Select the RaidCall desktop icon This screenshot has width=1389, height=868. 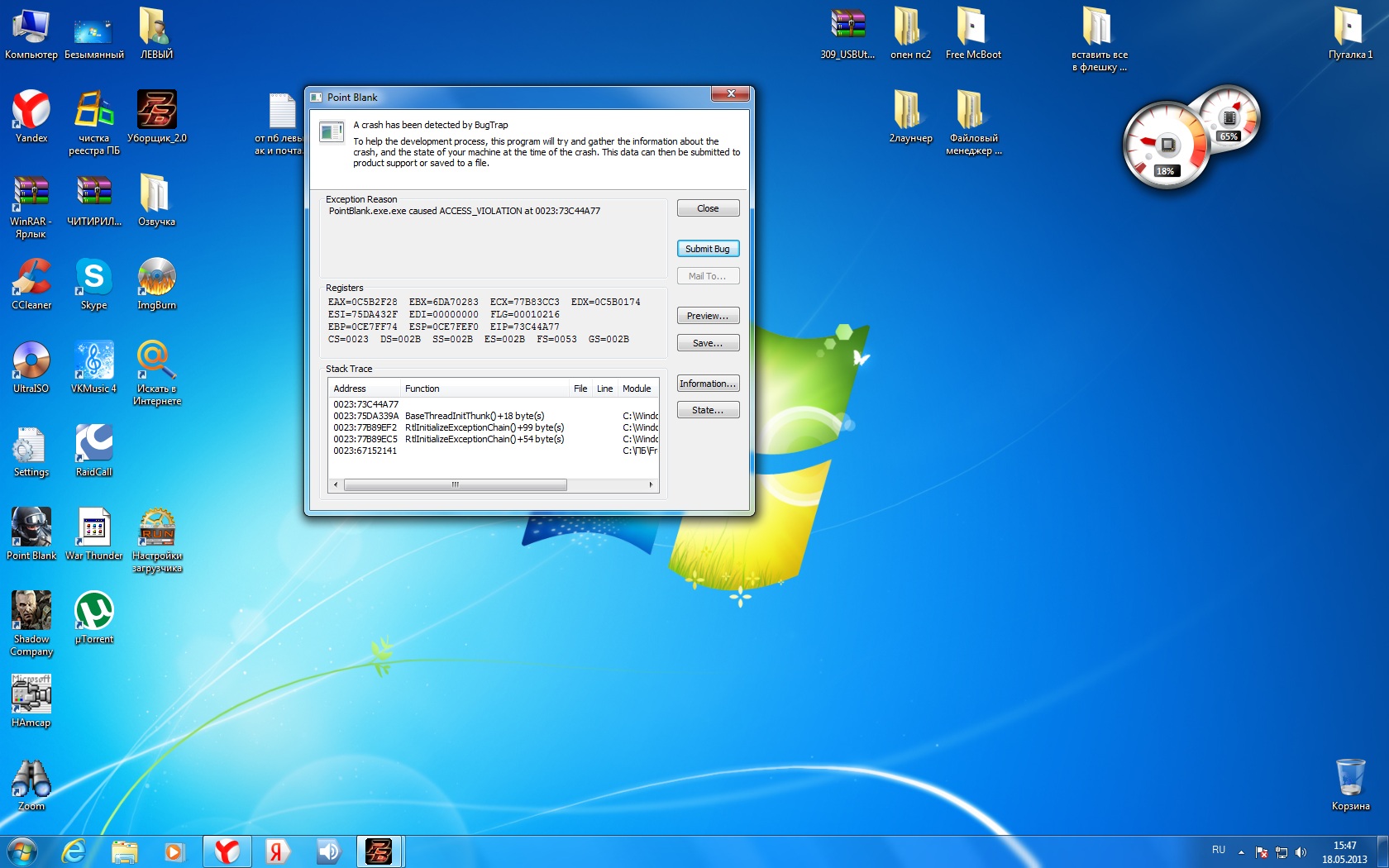[x=93, y=451]
